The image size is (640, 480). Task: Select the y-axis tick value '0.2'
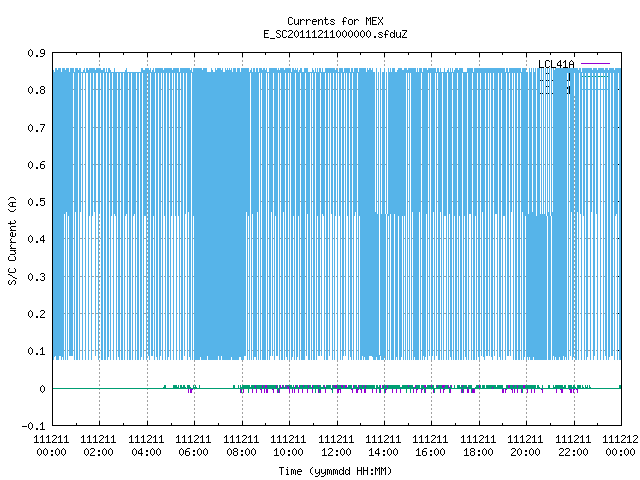pyautogui.click(x=36, y=314)
